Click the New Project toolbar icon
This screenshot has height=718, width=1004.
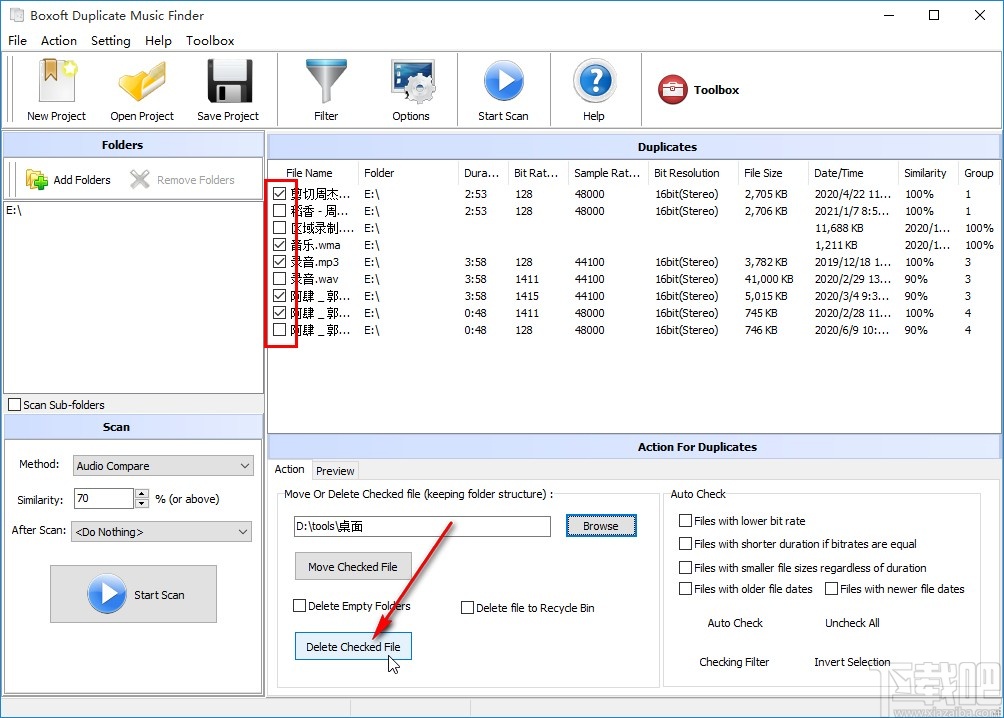point(56,81)
